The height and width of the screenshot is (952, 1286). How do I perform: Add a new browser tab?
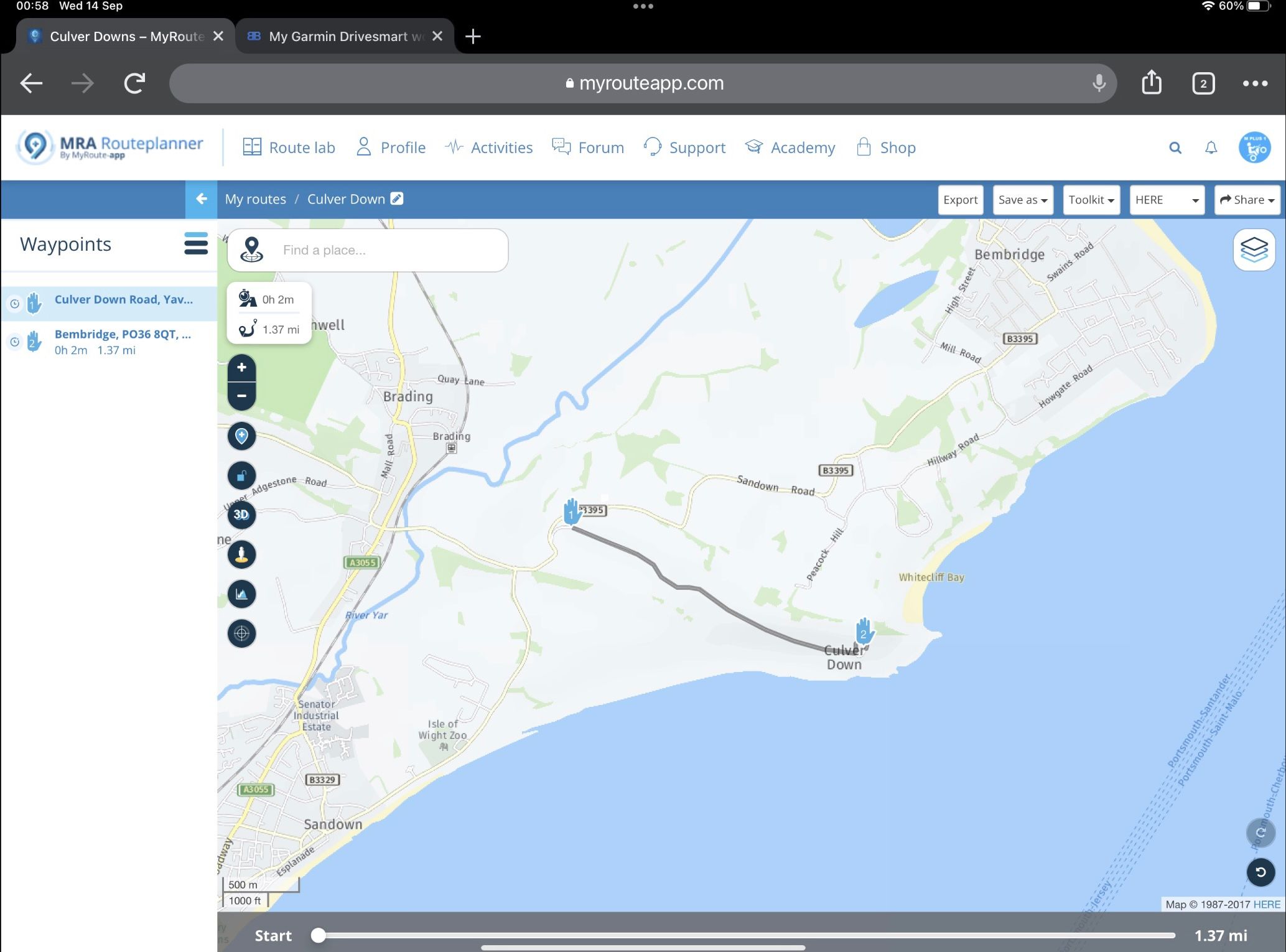[x=473, y=36]
